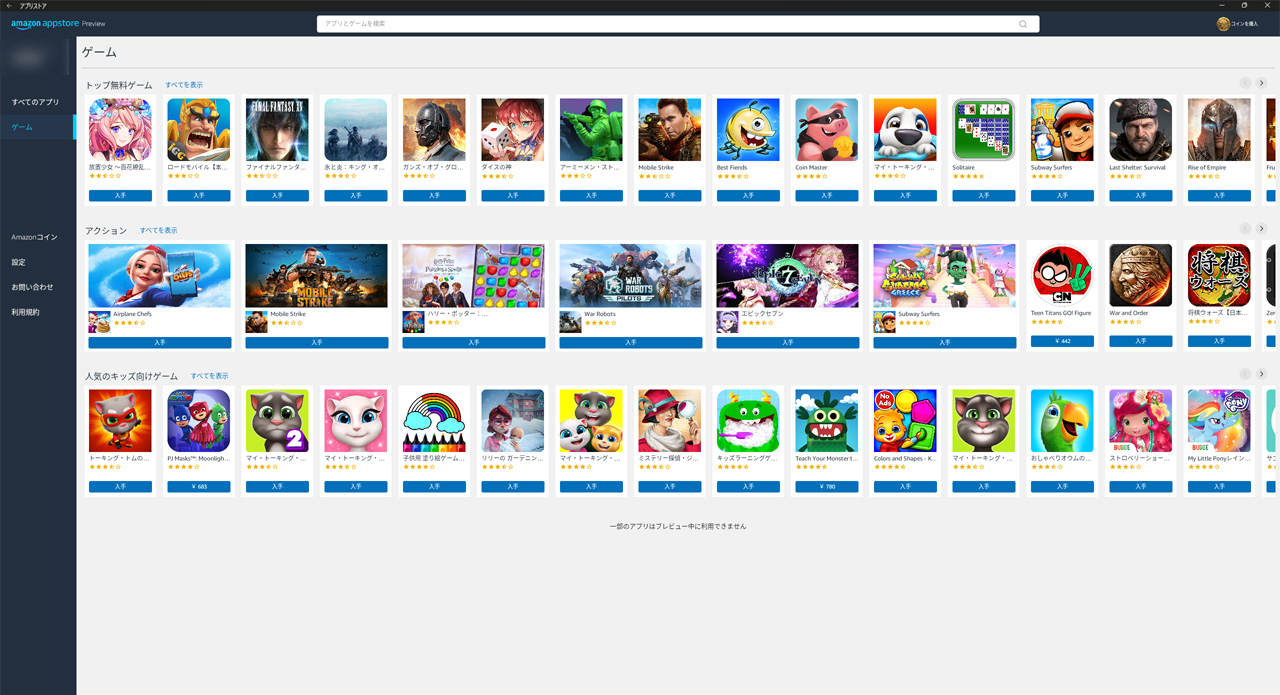
Task: Open the エピックセブン banner image
Action: pos(788,275)
